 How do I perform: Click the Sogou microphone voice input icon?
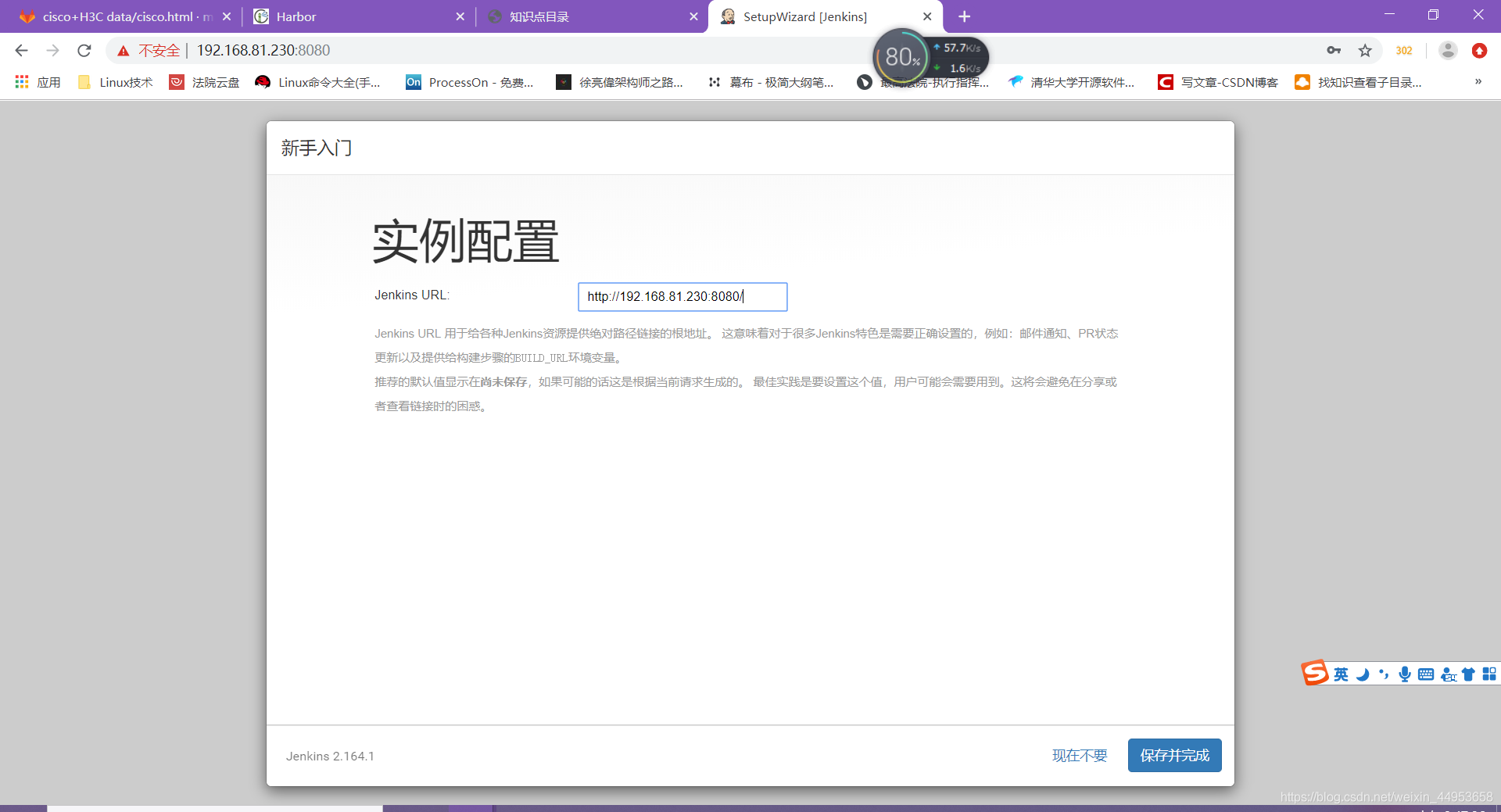pos(1405,674)
